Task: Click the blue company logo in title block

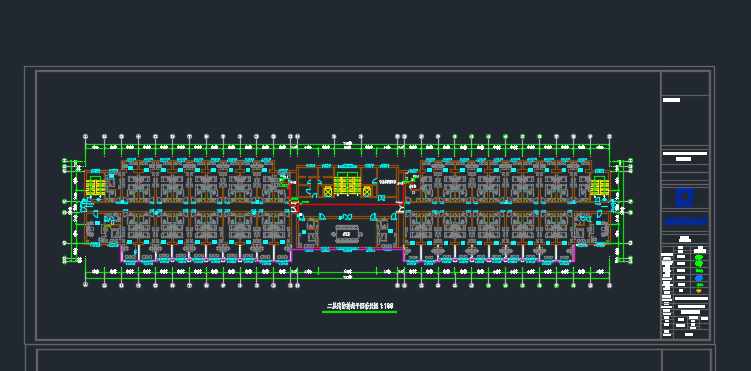Action: (x=684, y=197)
